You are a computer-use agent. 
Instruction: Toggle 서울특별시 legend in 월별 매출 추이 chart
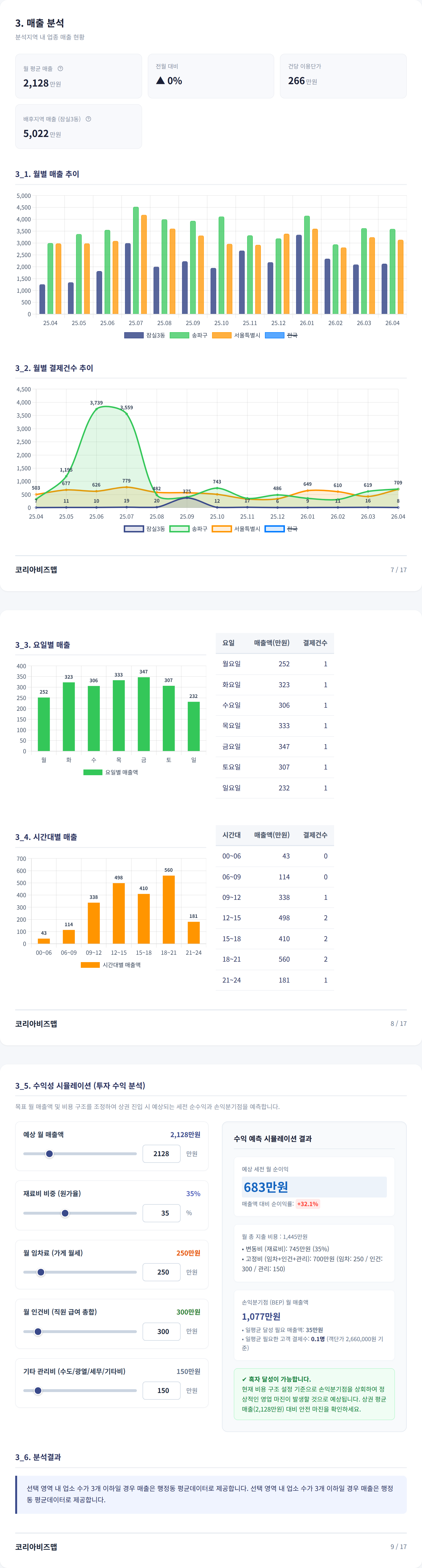[236, 335]
